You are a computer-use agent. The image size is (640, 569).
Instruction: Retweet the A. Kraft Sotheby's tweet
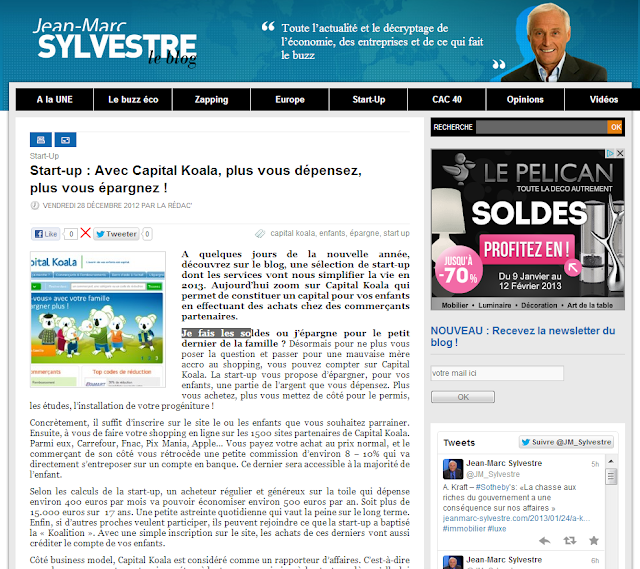pos(570,541)
